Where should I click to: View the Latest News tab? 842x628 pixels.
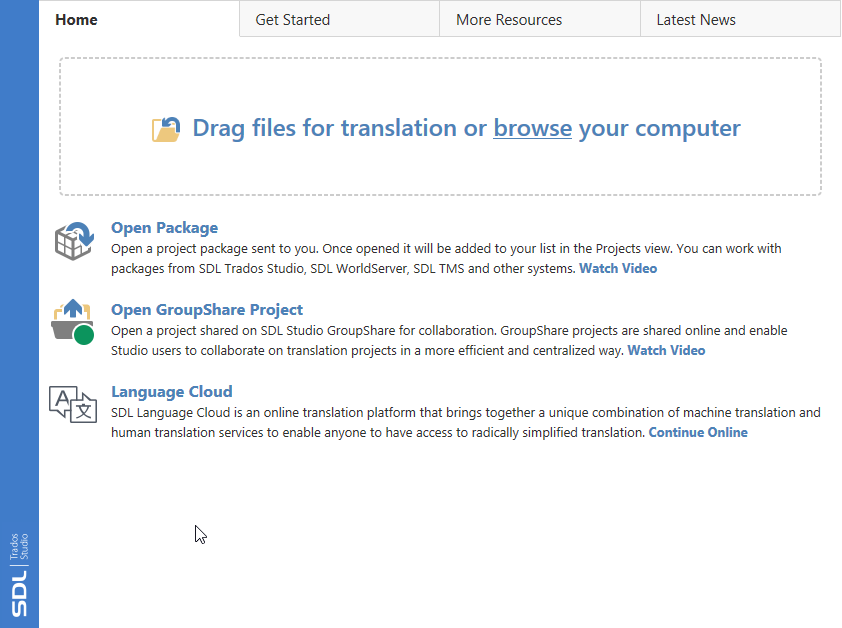(740, 20)
